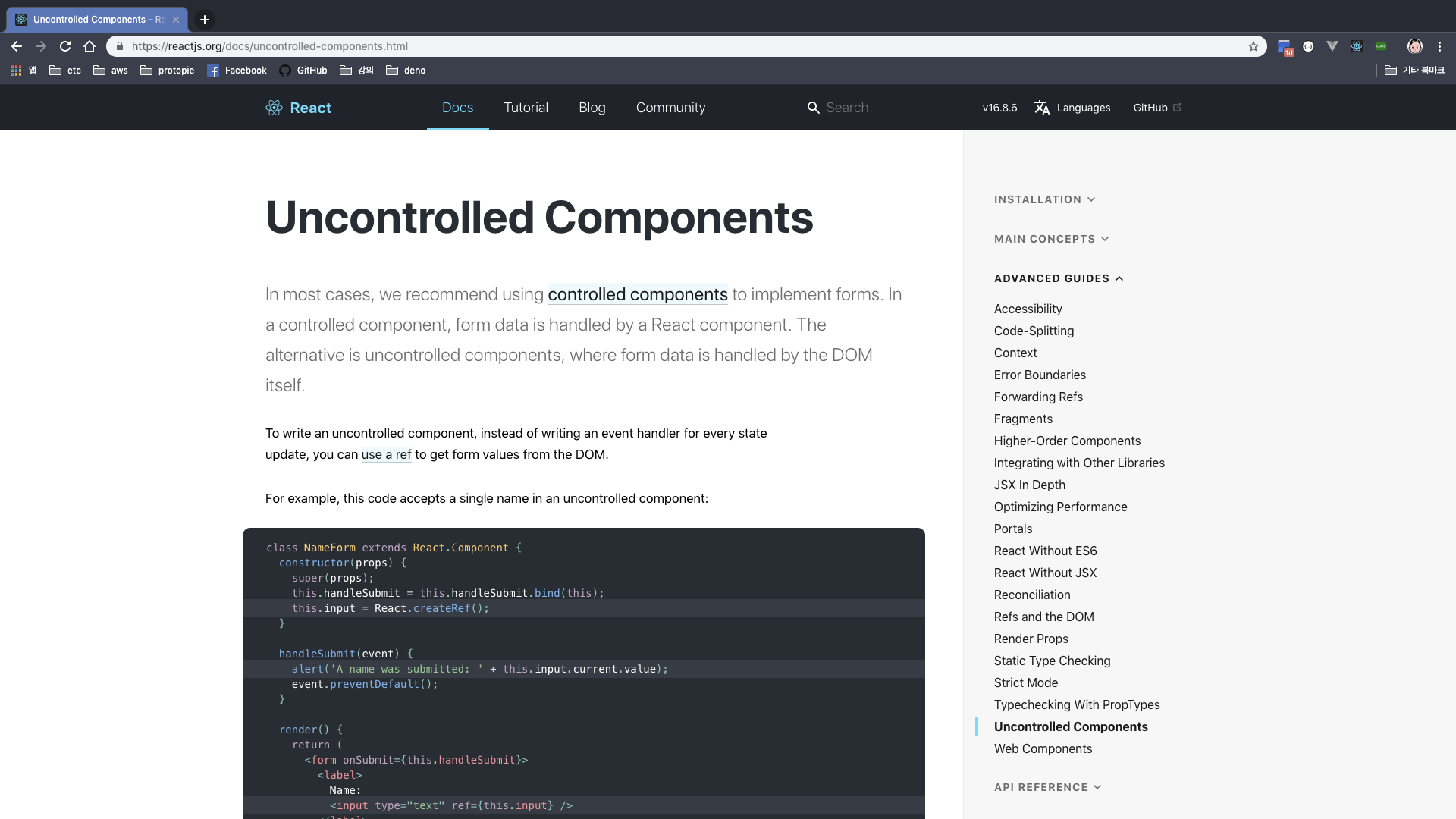Click the Facebook bookmark
The height and width of the screenshot is (819, 1456).
(237, 71)
